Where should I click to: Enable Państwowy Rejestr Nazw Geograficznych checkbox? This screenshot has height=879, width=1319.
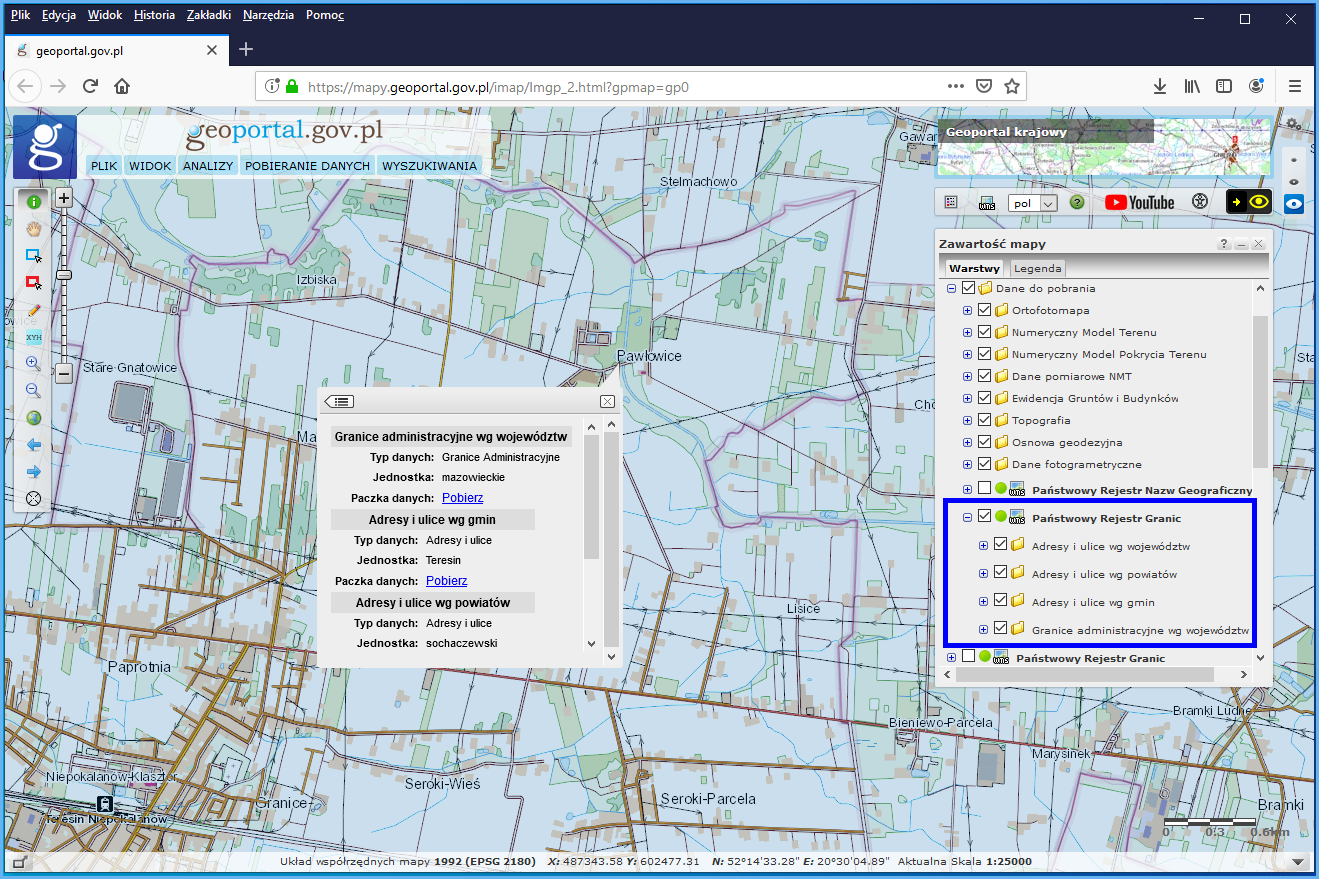coord(984,488)
